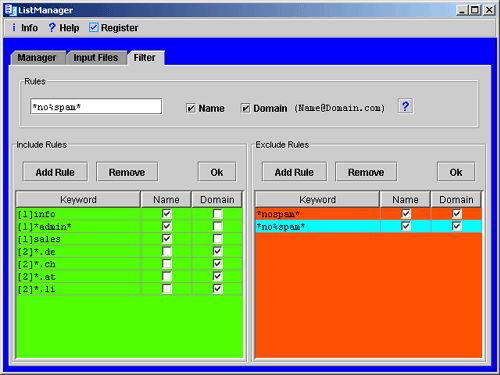Uncheck Name for the [1]info rule
Viewport: 500px width, 375px height.
(167, 214)
